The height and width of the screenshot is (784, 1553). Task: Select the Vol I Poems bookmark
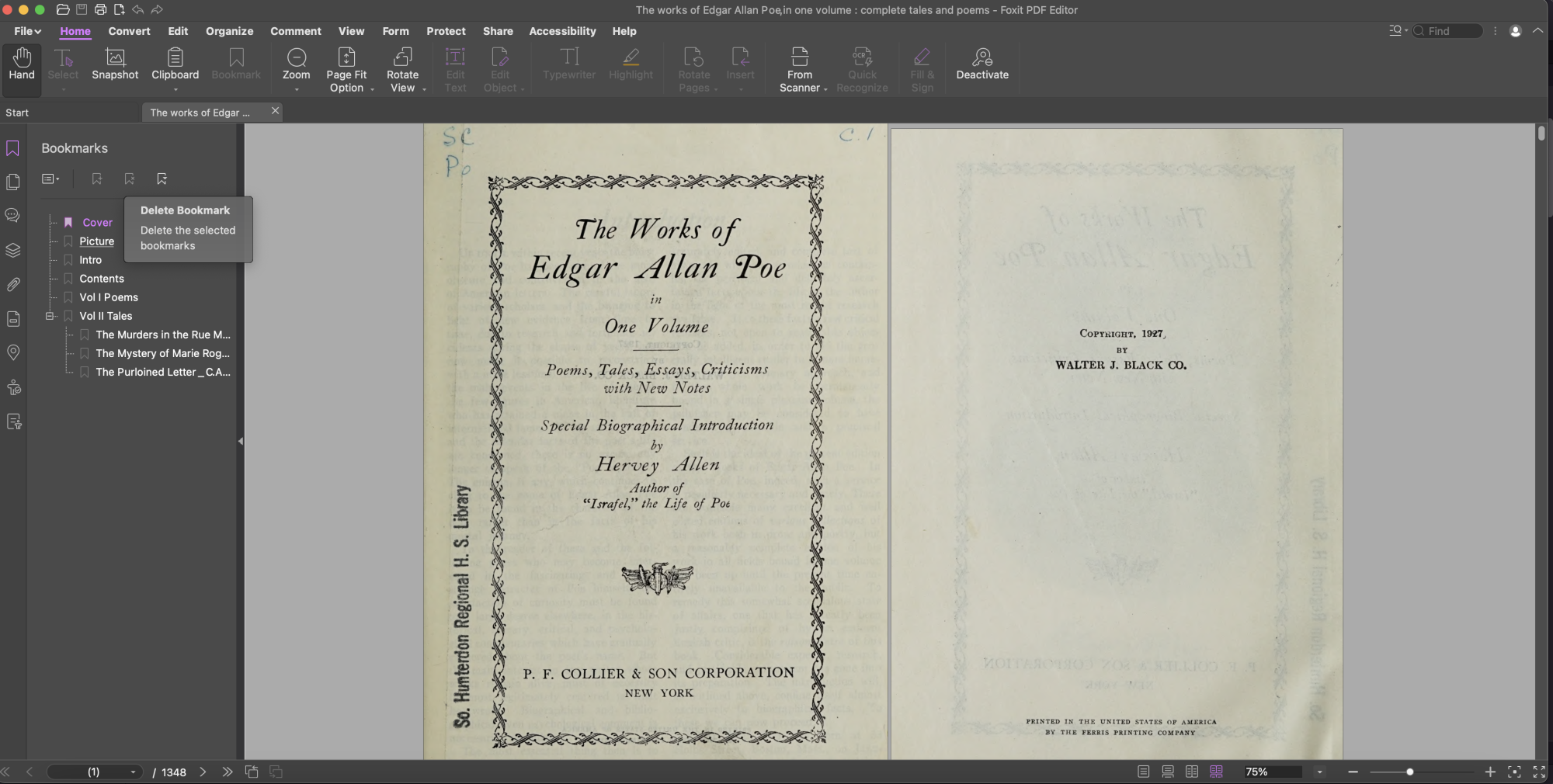pos(109,297)
